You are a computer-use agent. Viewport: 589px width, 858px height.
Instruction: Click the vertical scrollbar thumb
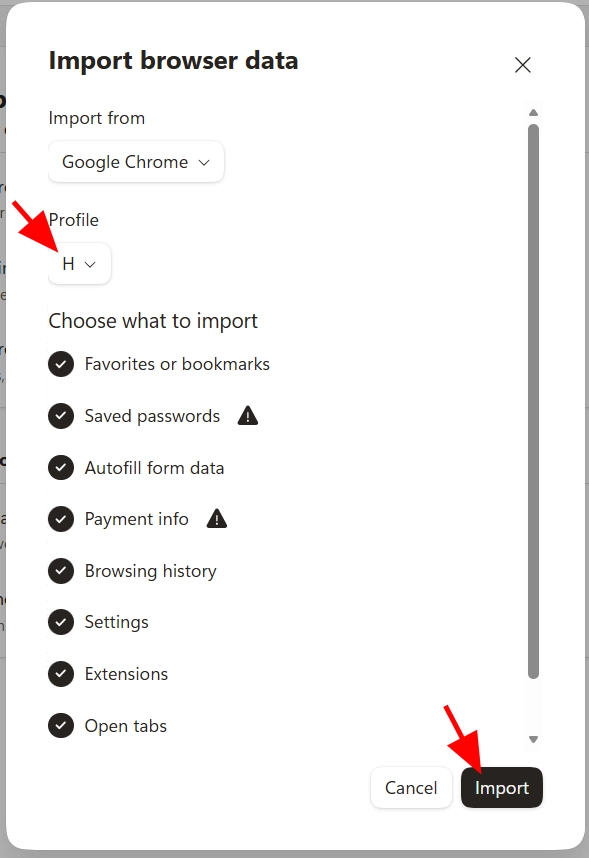pos(533,402)
